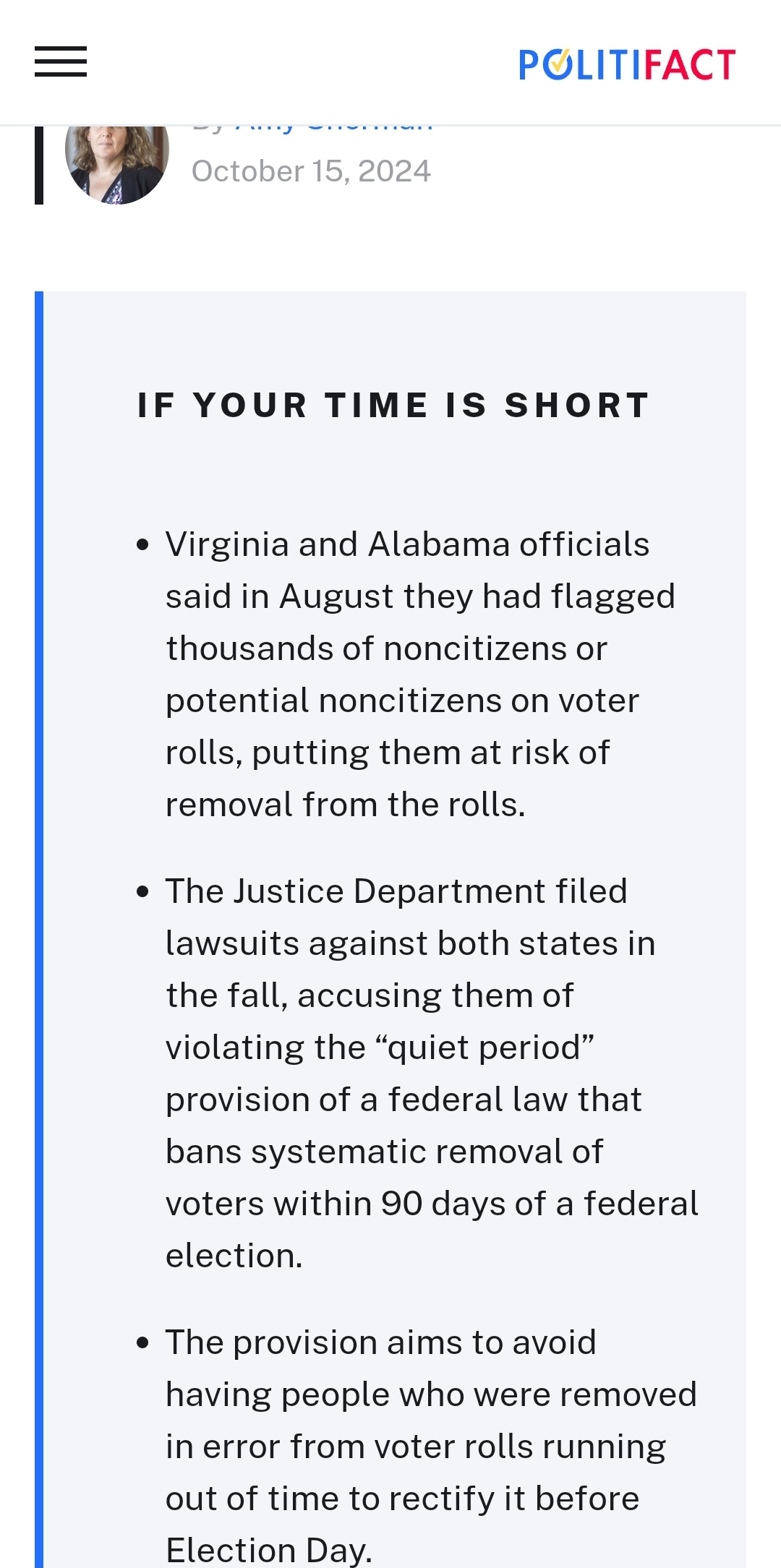Click the phrase "removal from the rolls"

point(345,805)
